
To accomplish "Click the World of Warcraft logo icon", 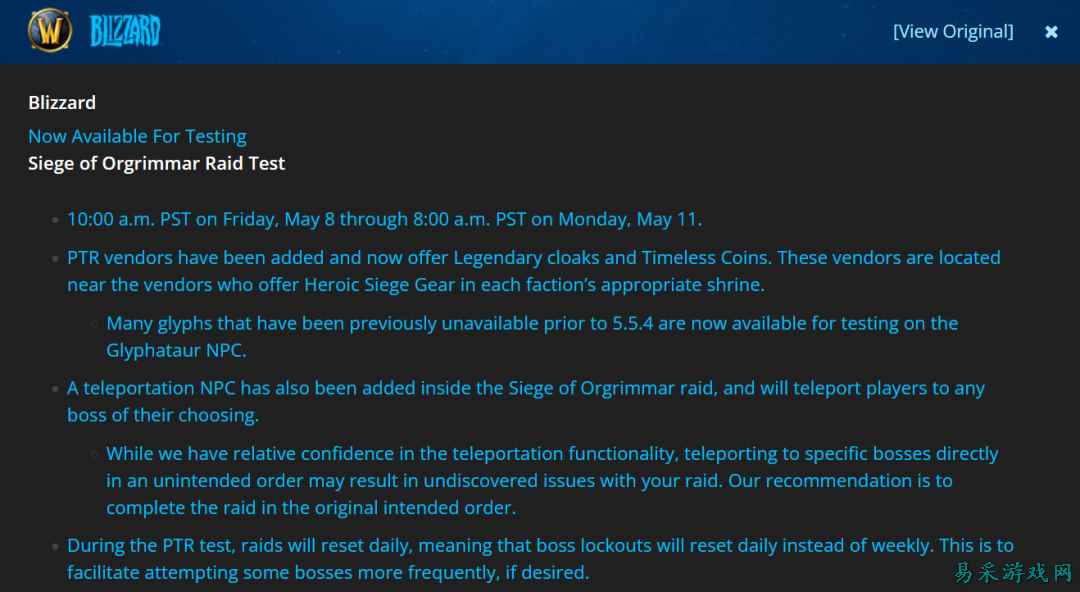I will [x=50, y=30].
